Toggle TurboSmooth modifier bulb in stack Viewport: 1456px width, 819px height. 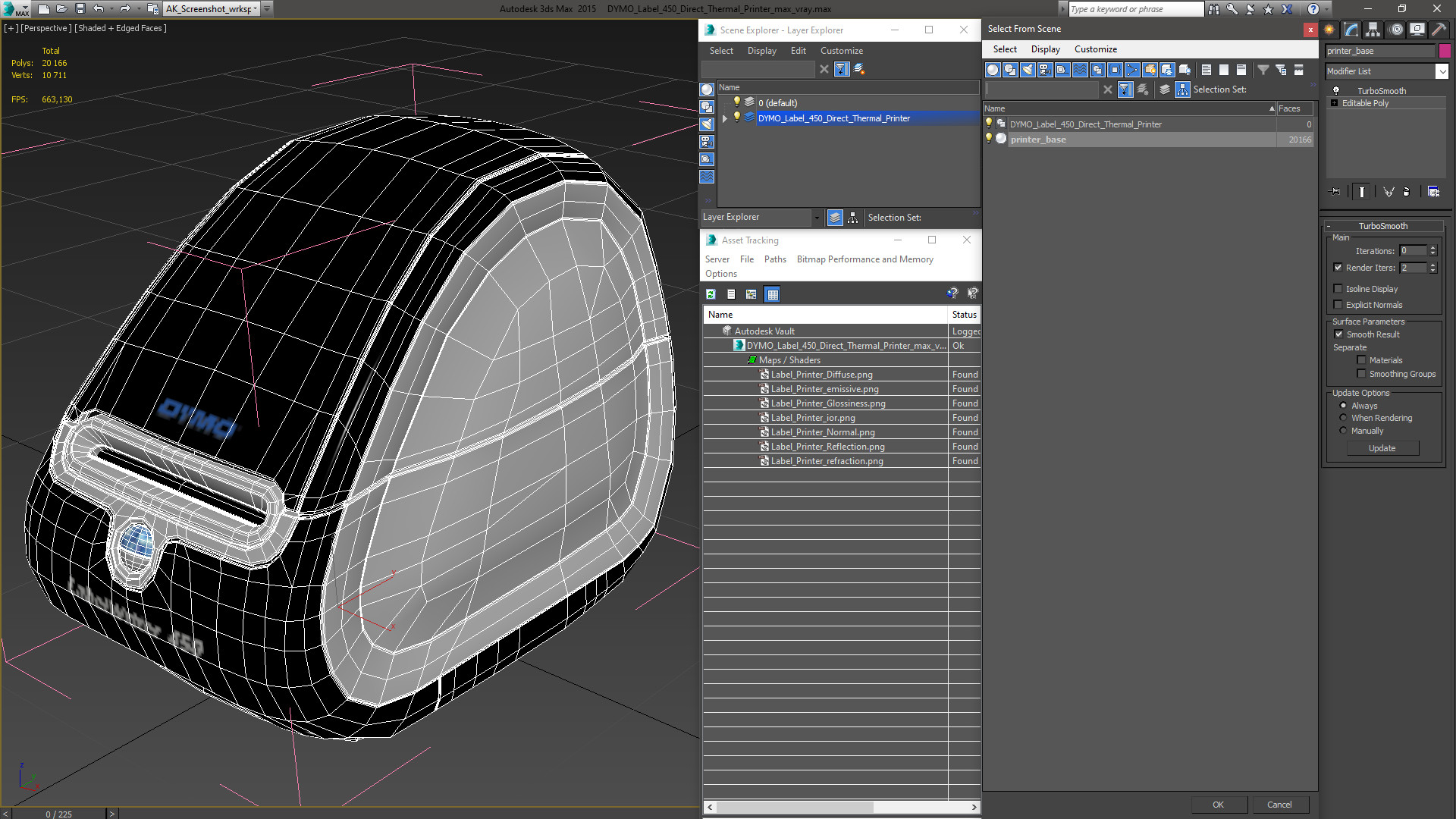tap(1336, 91)
